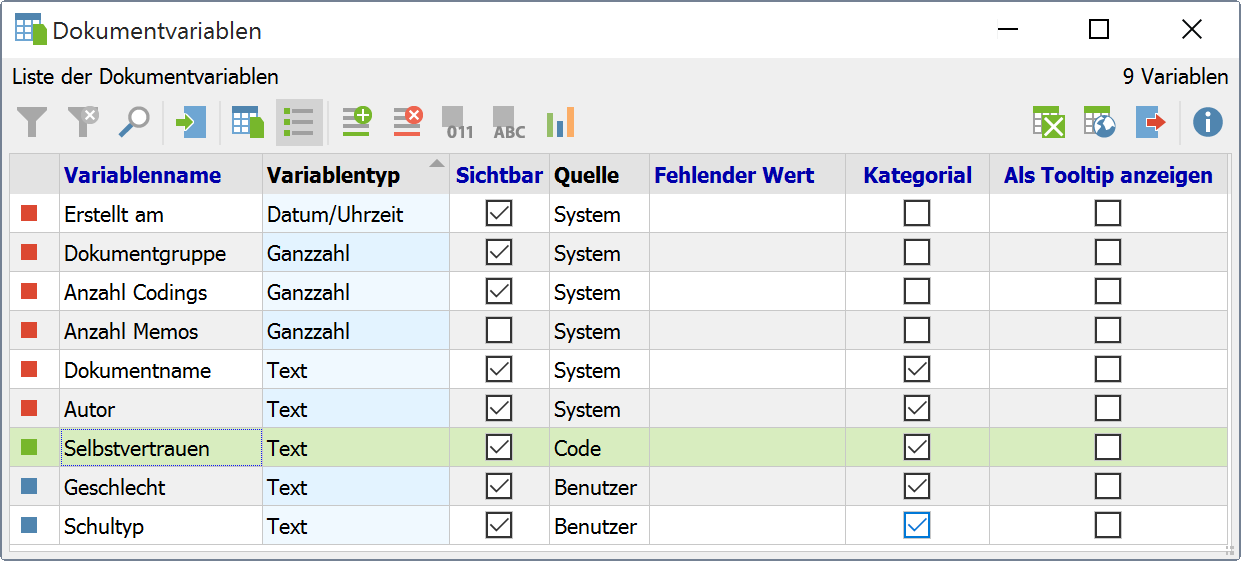Click the ABC text conversion icon
1241x561 pixels.
pyautogui.click(x=509, y=122)
